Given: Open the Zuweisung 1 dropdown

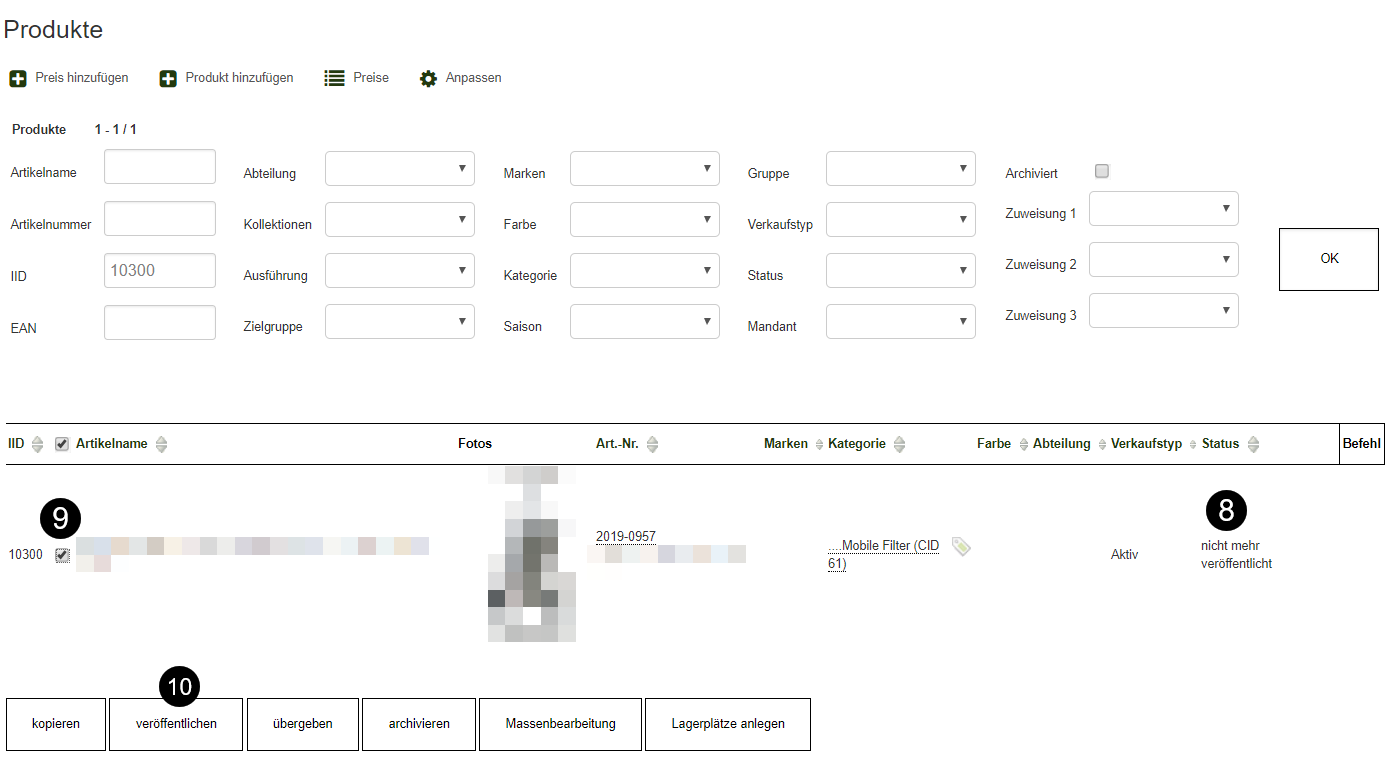Looking at the screenshot, I should (1163, 209).
